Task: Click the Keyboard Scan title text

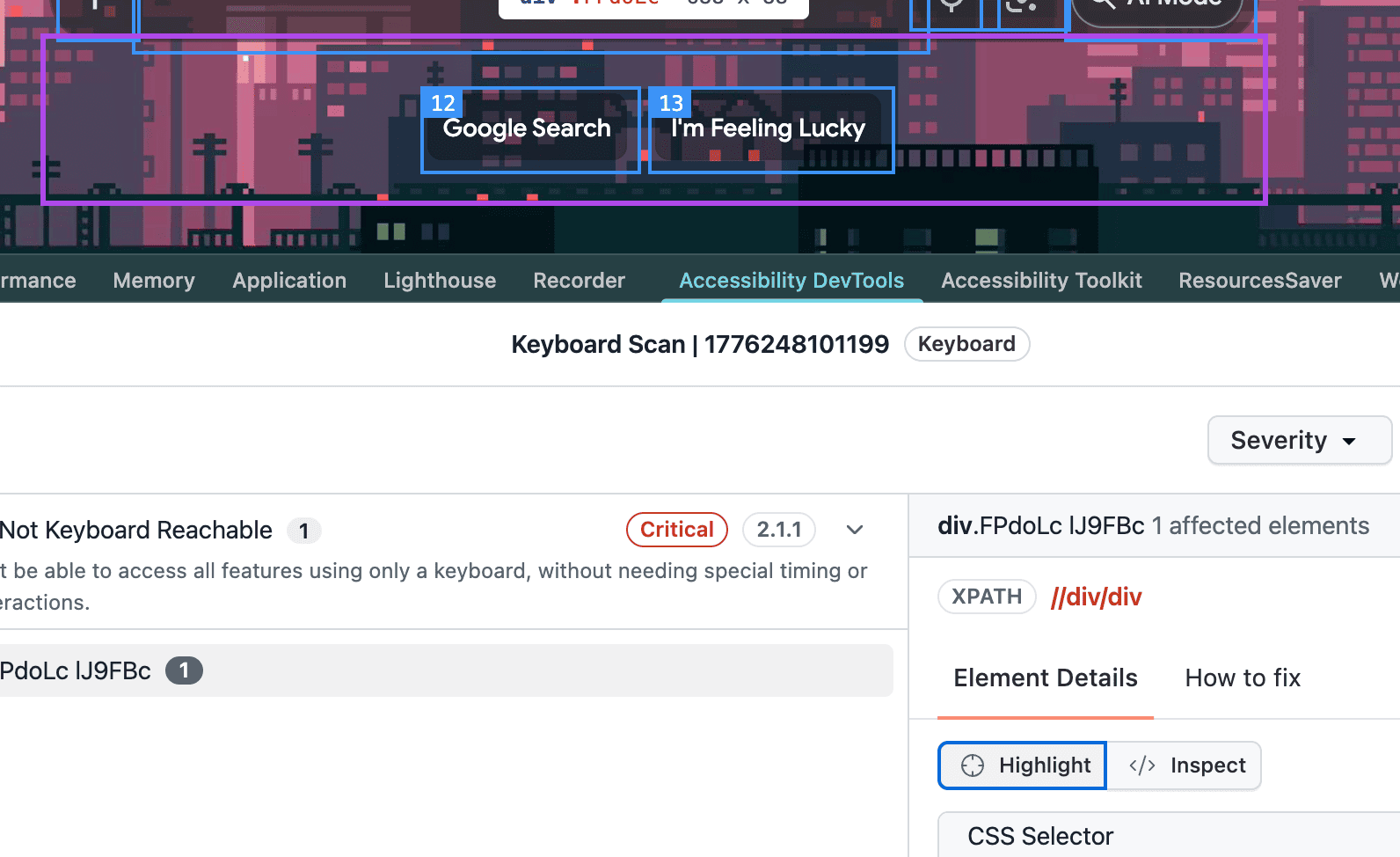Action: [700, 344]
